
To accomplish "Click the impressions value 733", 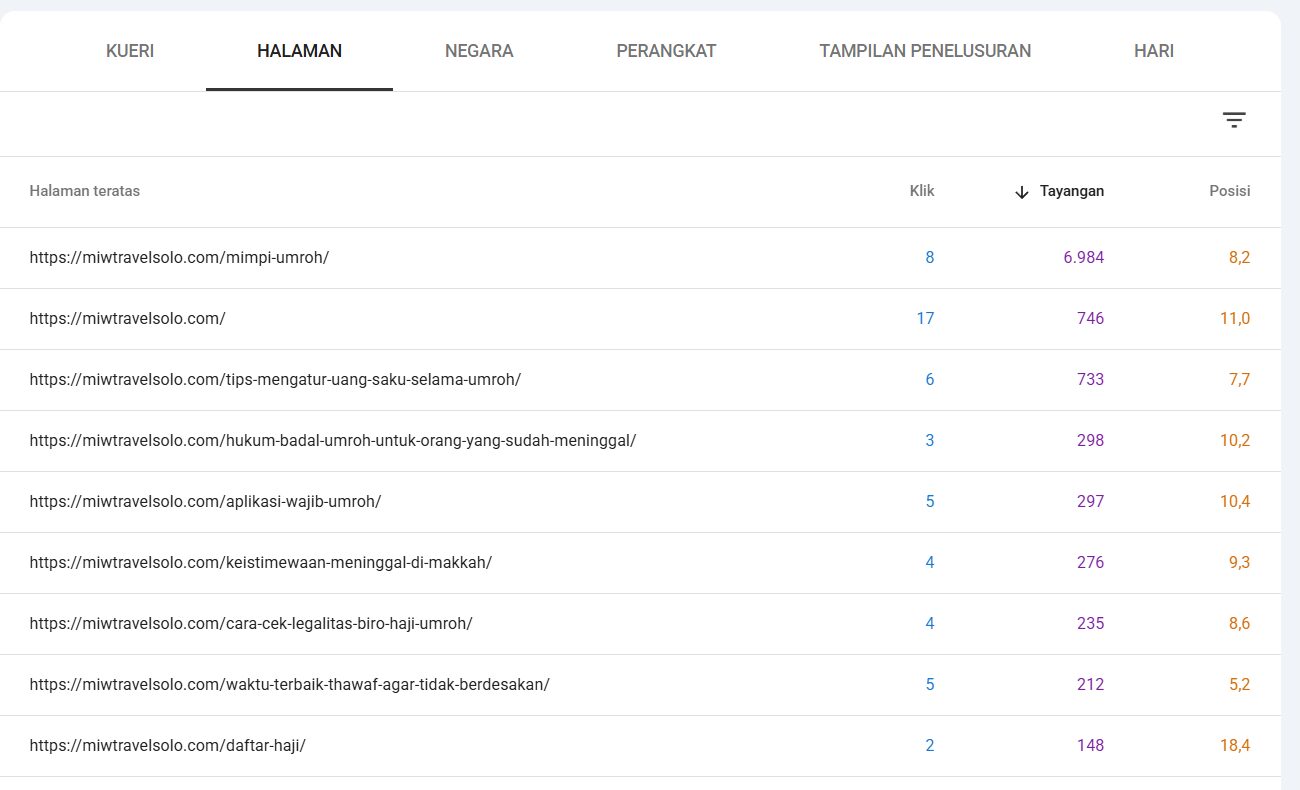I will [x=1091, y=380].
